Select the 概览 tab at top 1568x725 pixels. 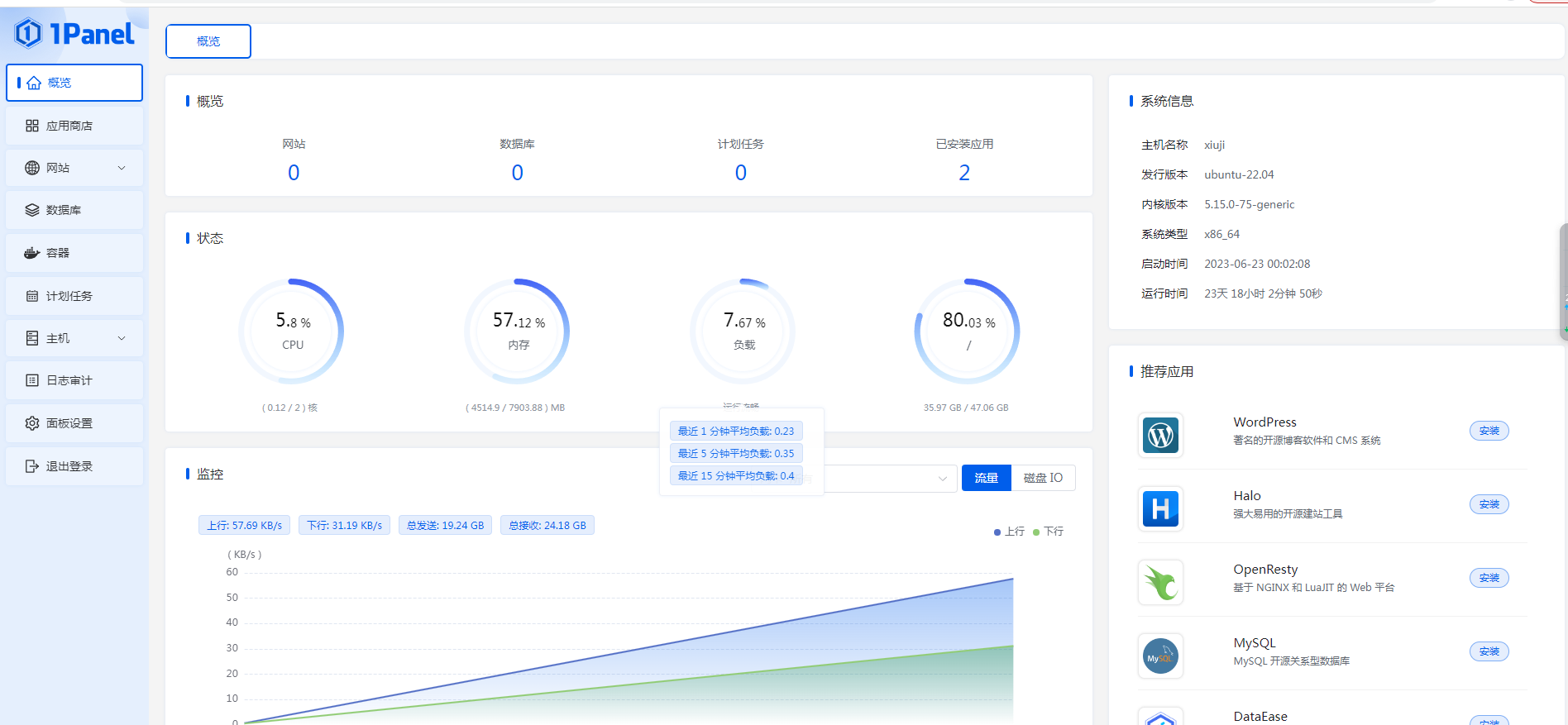(x=208, y=41)
